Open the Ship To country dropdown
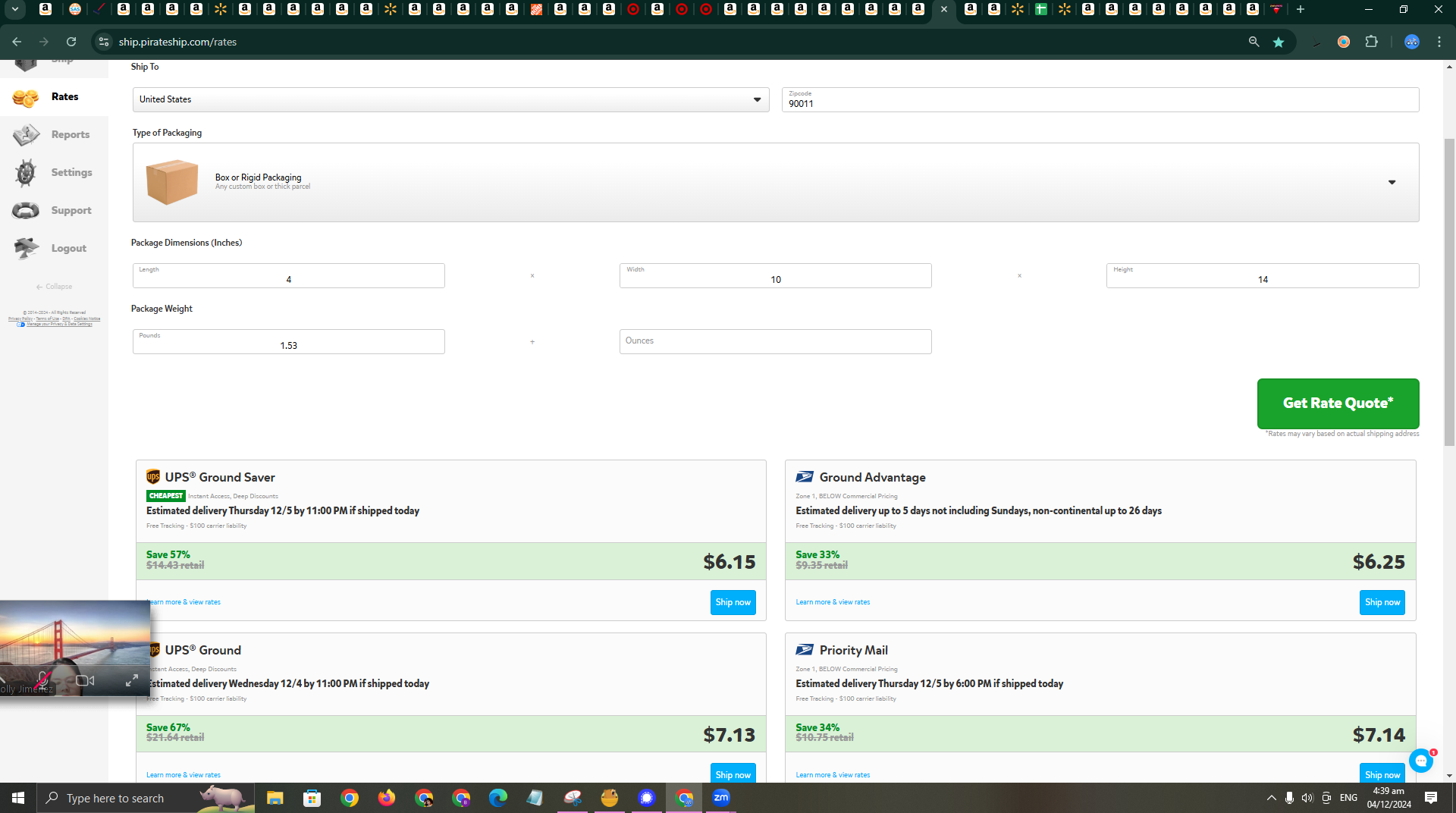The image size is (1456, 813). click(x=450, y=99)
